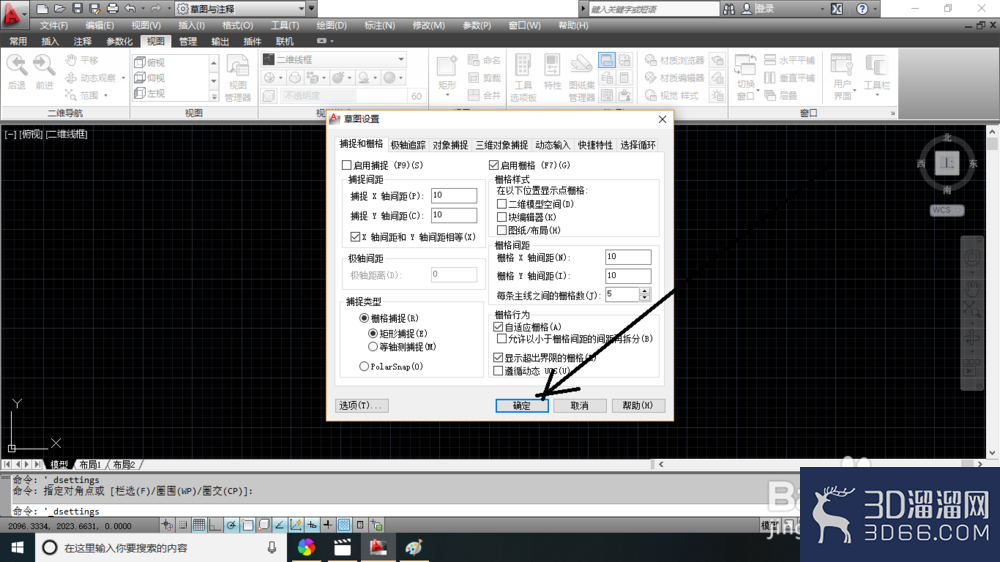
Task: Toggle grid display icon in status bar
Action: pyautogui.click(x=199, y=525)
